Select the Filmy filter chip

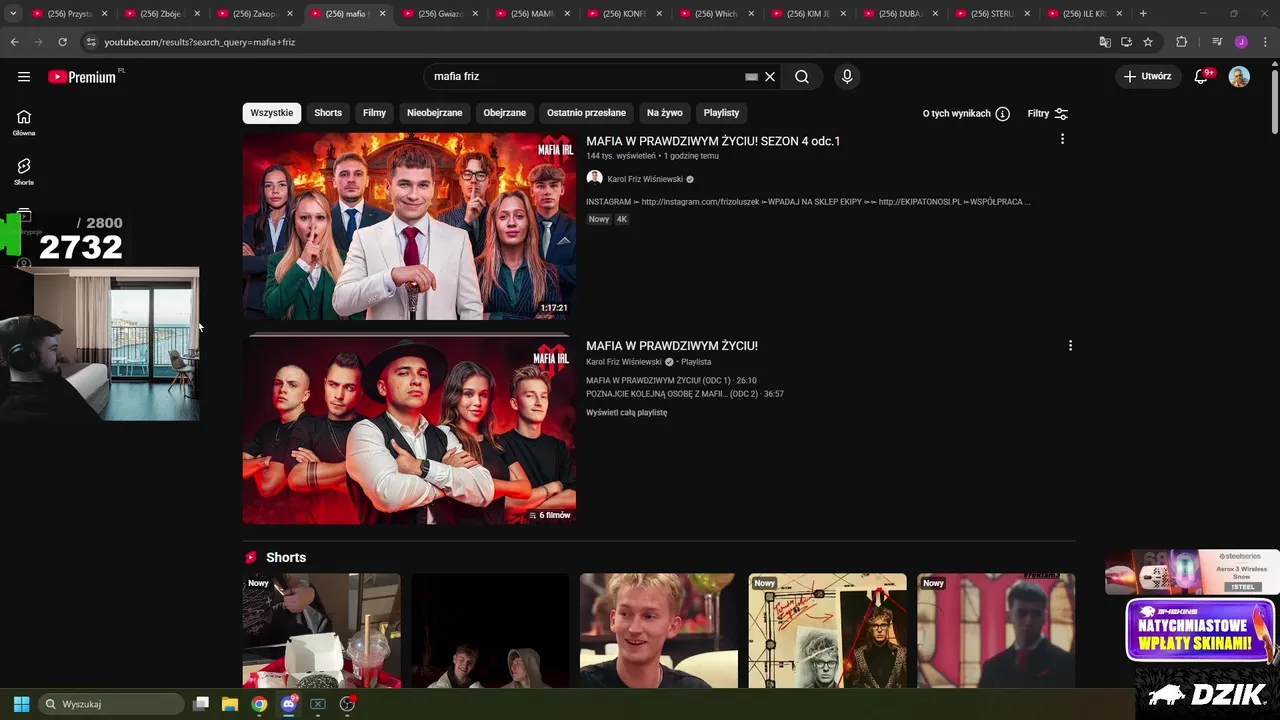click(x=375, y=113)
